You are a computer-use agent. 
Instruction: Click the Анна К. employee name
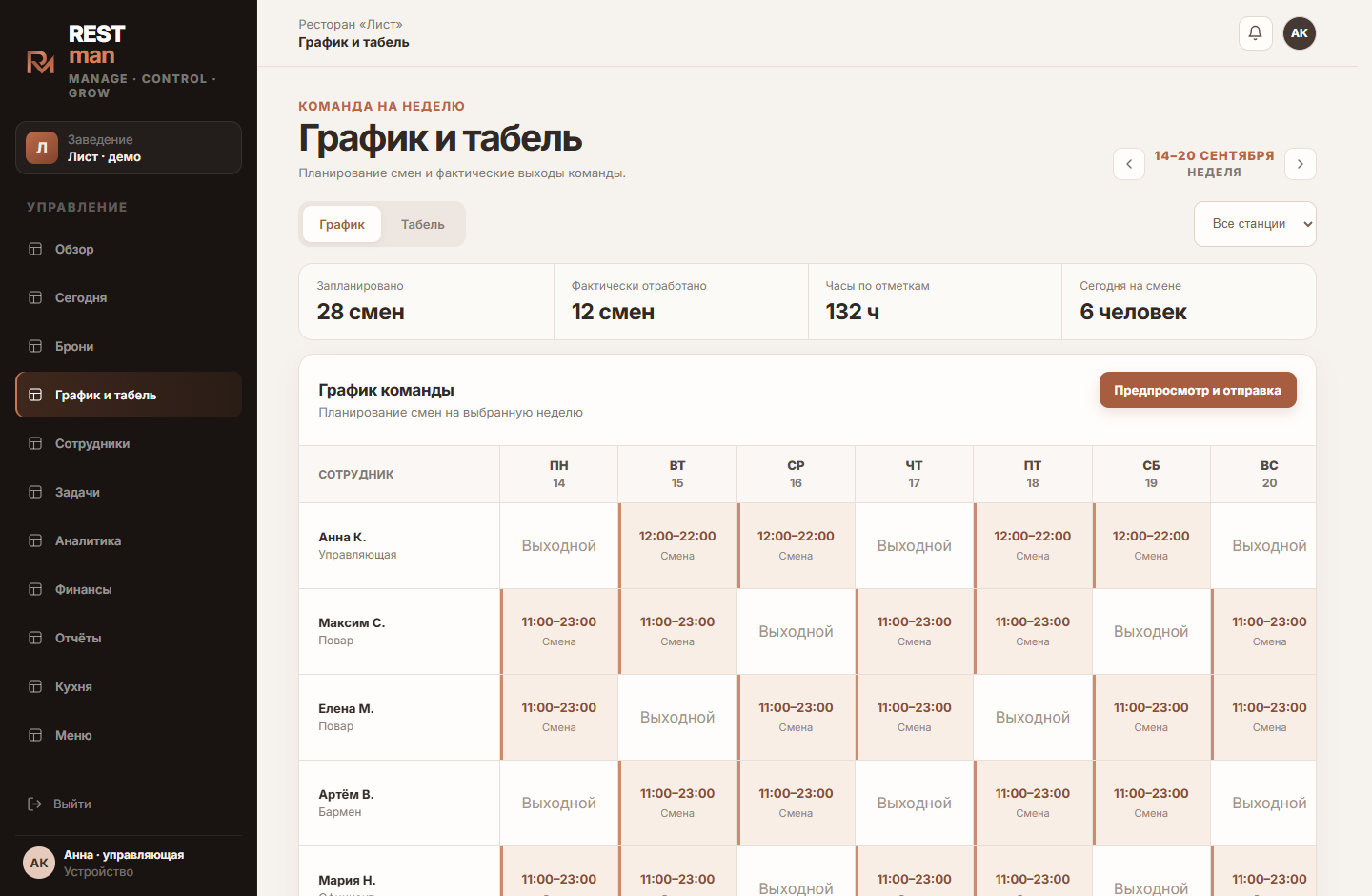pyautogui.click(x=342, y=537)
